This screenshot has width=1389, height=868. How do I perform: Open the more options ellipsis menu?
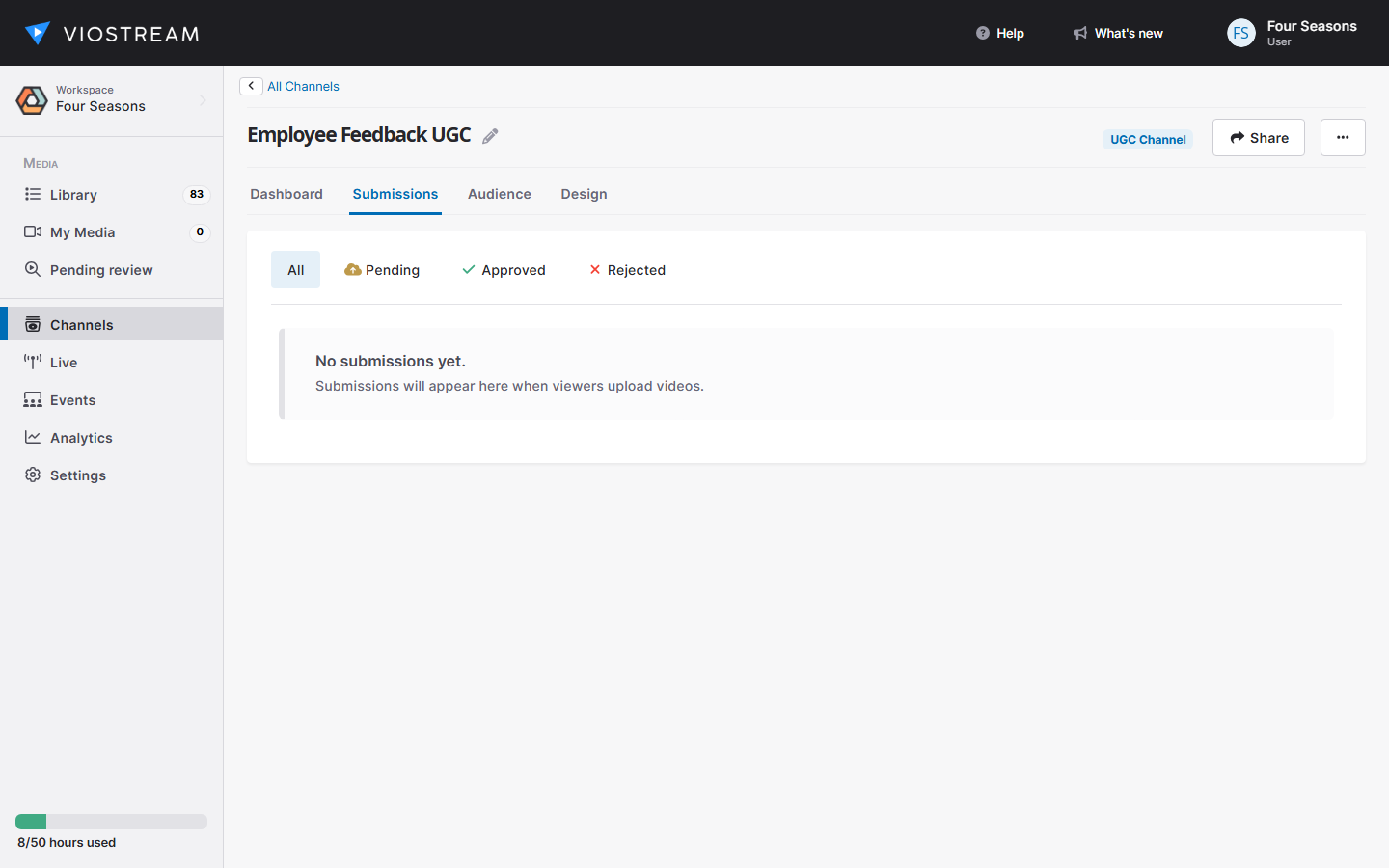point(1343,138)
